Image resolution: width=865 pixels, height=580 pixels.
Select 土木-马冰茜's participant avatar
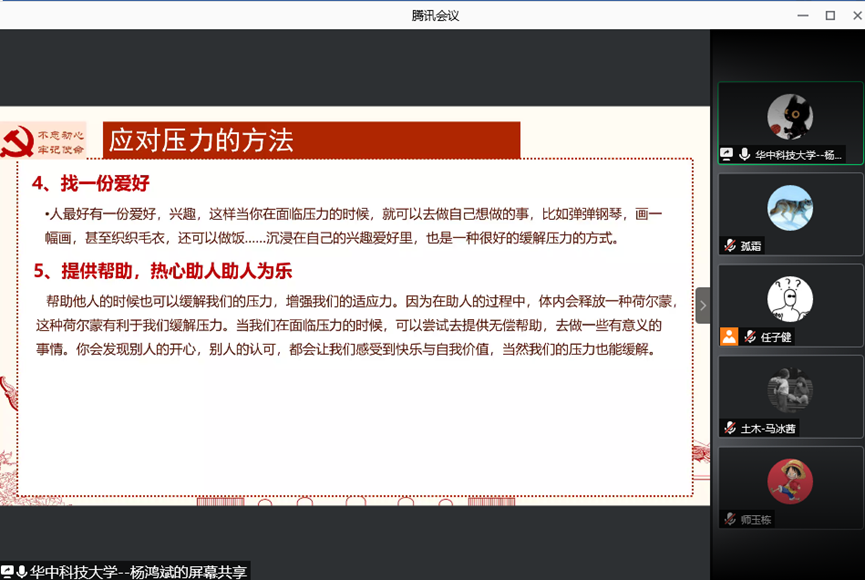[789, 390]
